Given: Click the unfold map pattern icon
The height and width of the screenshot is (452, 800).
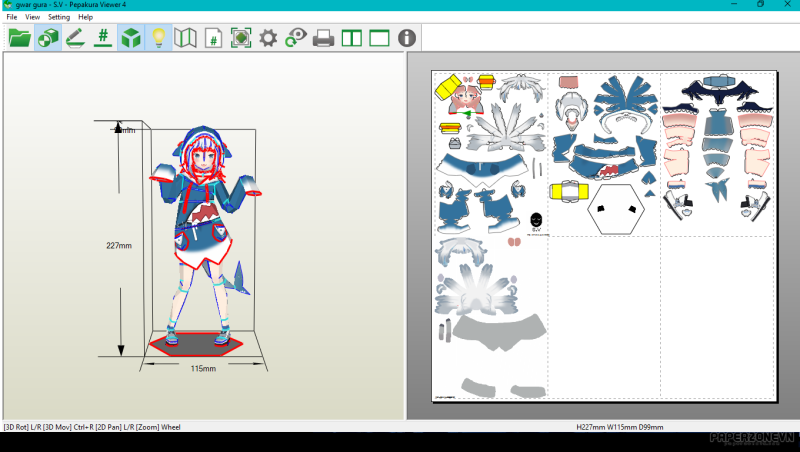Looking at the screenshot, I should [x=185, y=38].
